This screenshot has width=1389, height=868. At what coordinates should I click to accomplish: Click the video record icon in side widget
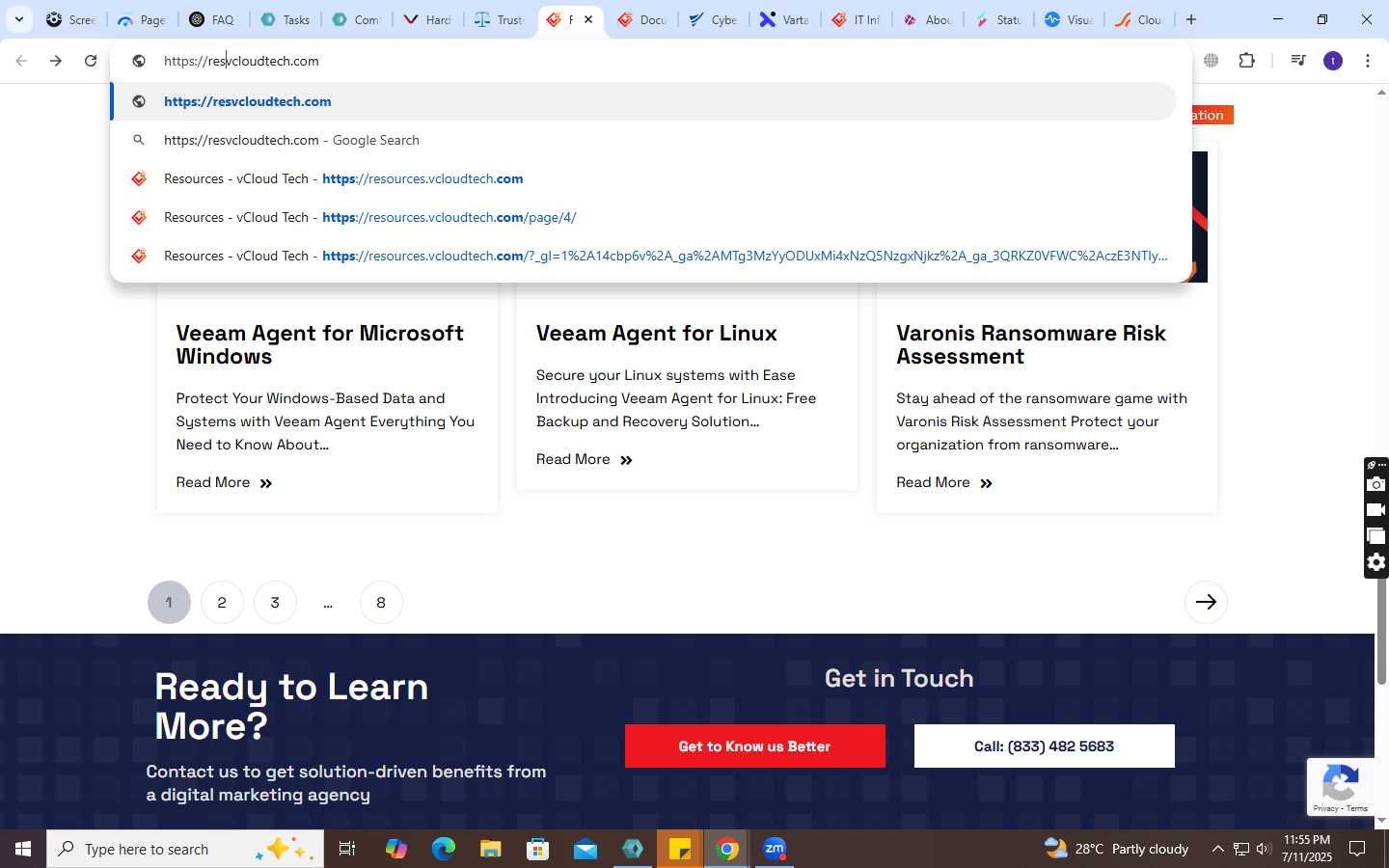coord(1376,510)
